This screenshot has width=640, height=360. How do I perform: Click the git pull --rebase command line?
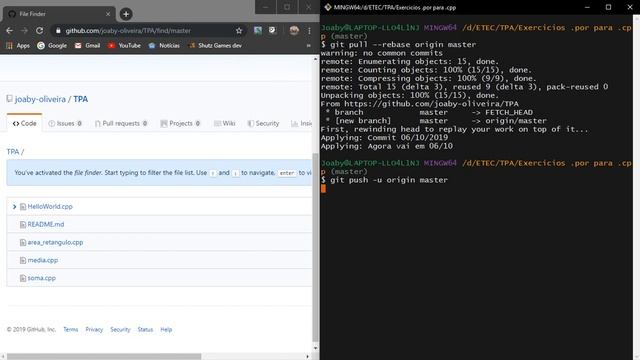[x=398, y=44]
